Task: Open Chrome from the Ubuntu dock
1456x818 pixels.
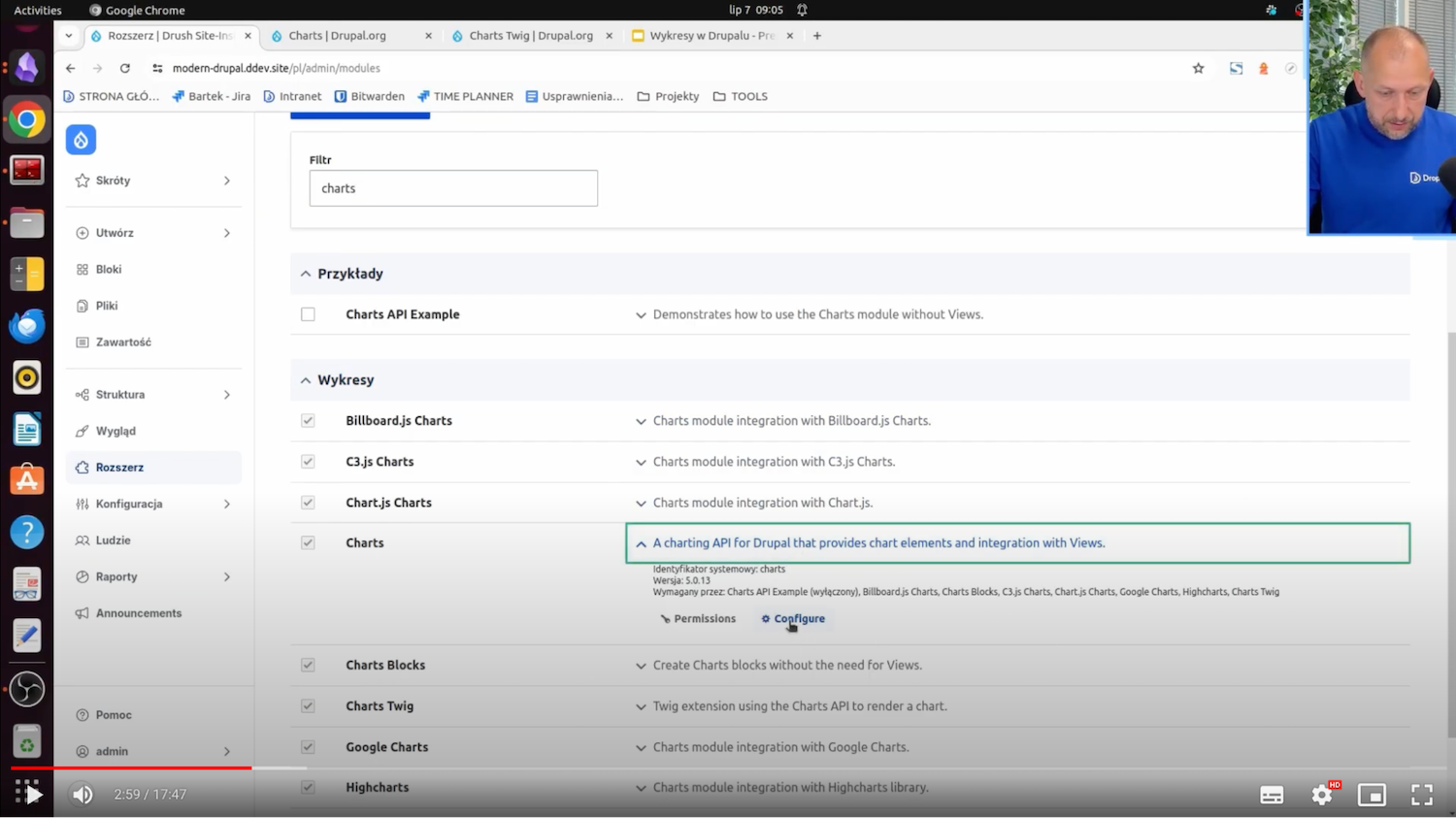Action: pyautogui.click(x=27, y=120)
